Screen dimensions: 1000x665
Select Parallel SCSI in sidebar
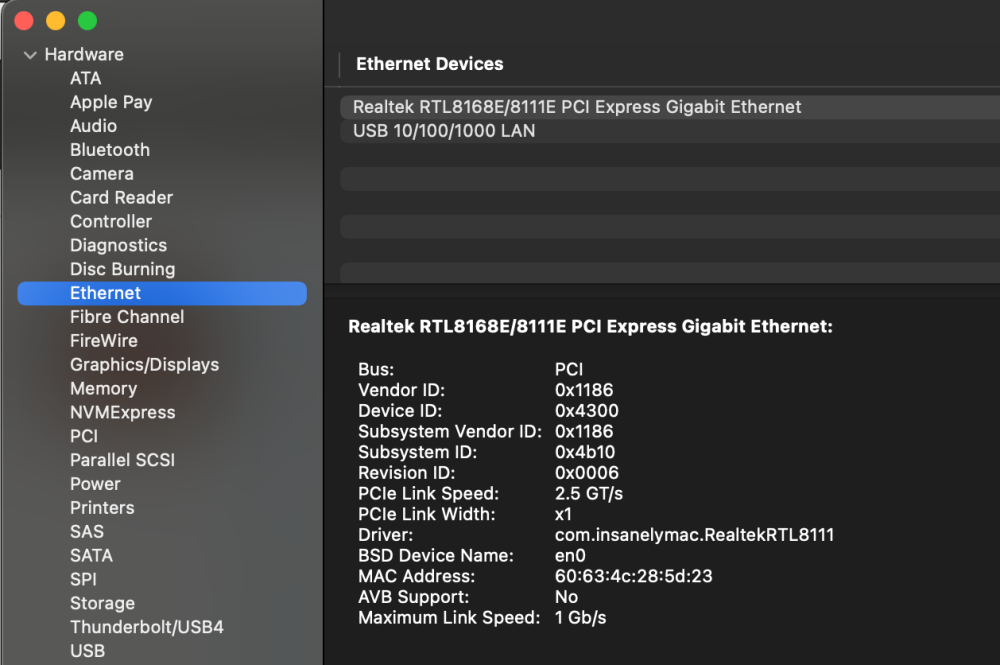click(x=122, y=460)
